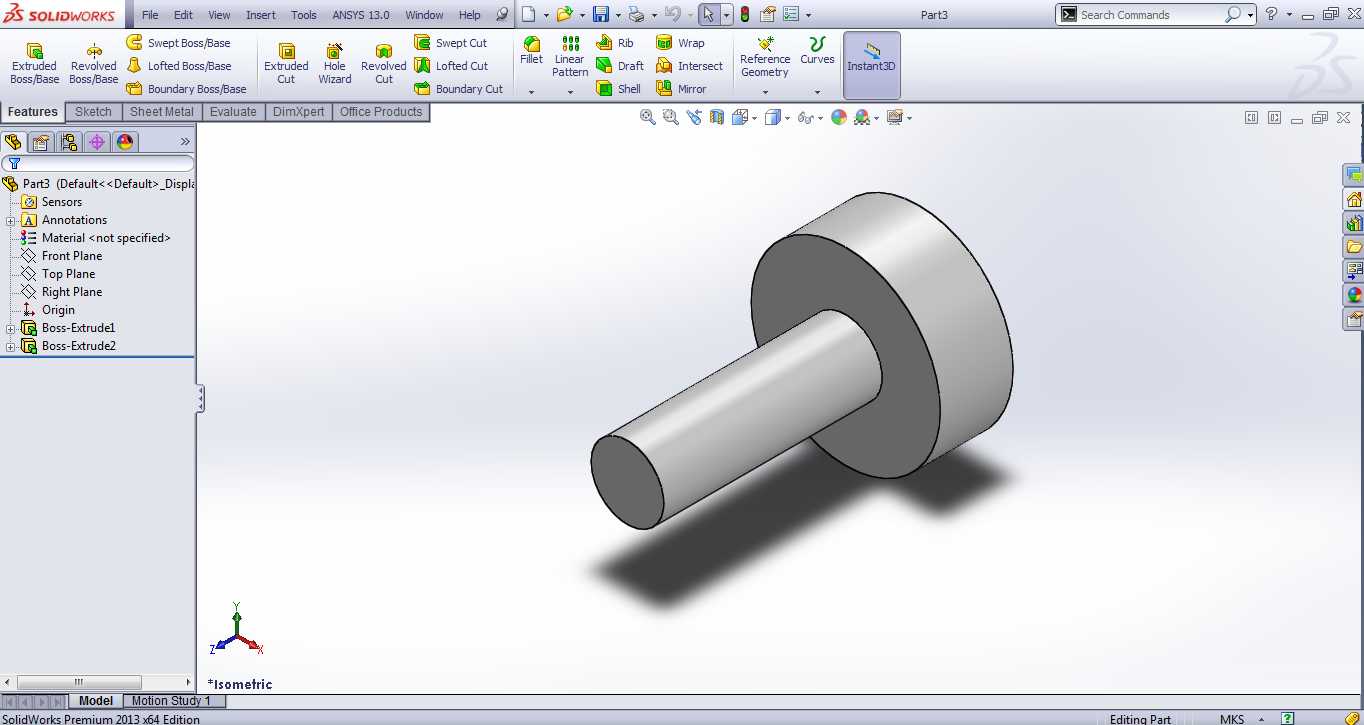Switch to the Sheet Metal tab
Screen dimensions: 1364x725
(x=161, y=112)
